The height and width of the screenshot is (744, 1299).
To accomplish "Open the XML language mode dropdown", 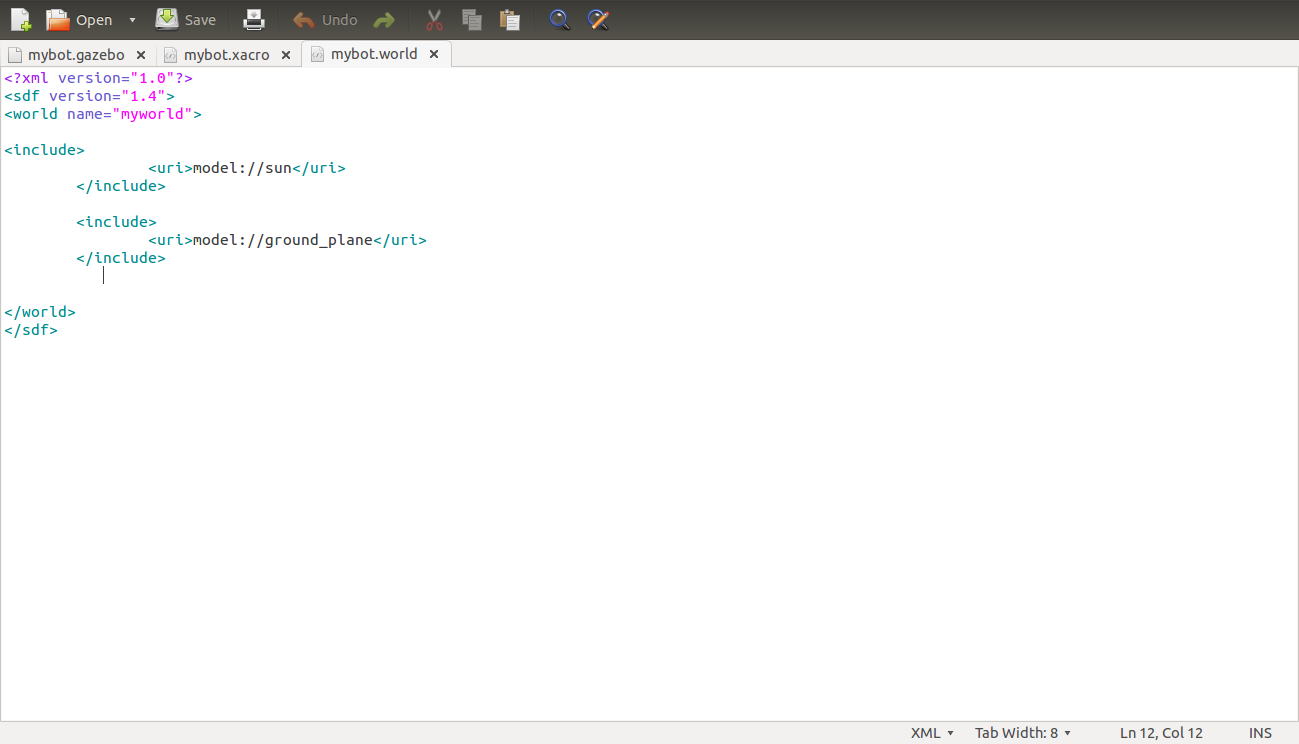I will (932, 733).
